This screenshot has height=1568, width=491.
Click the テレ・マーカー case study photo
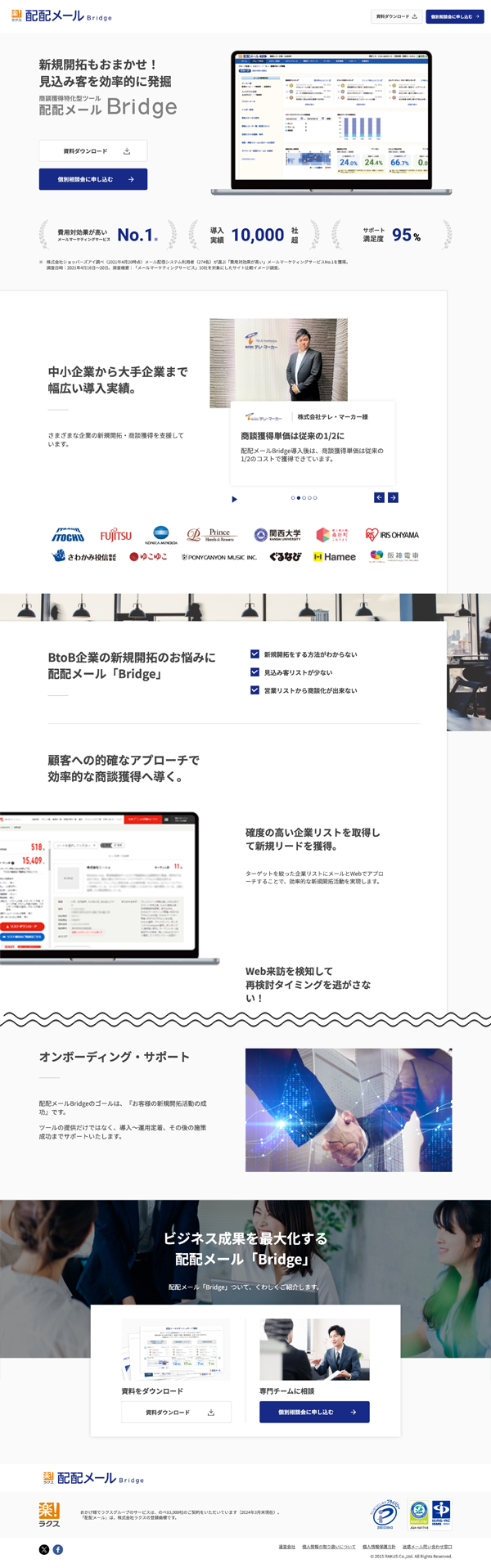click(278, 363)
